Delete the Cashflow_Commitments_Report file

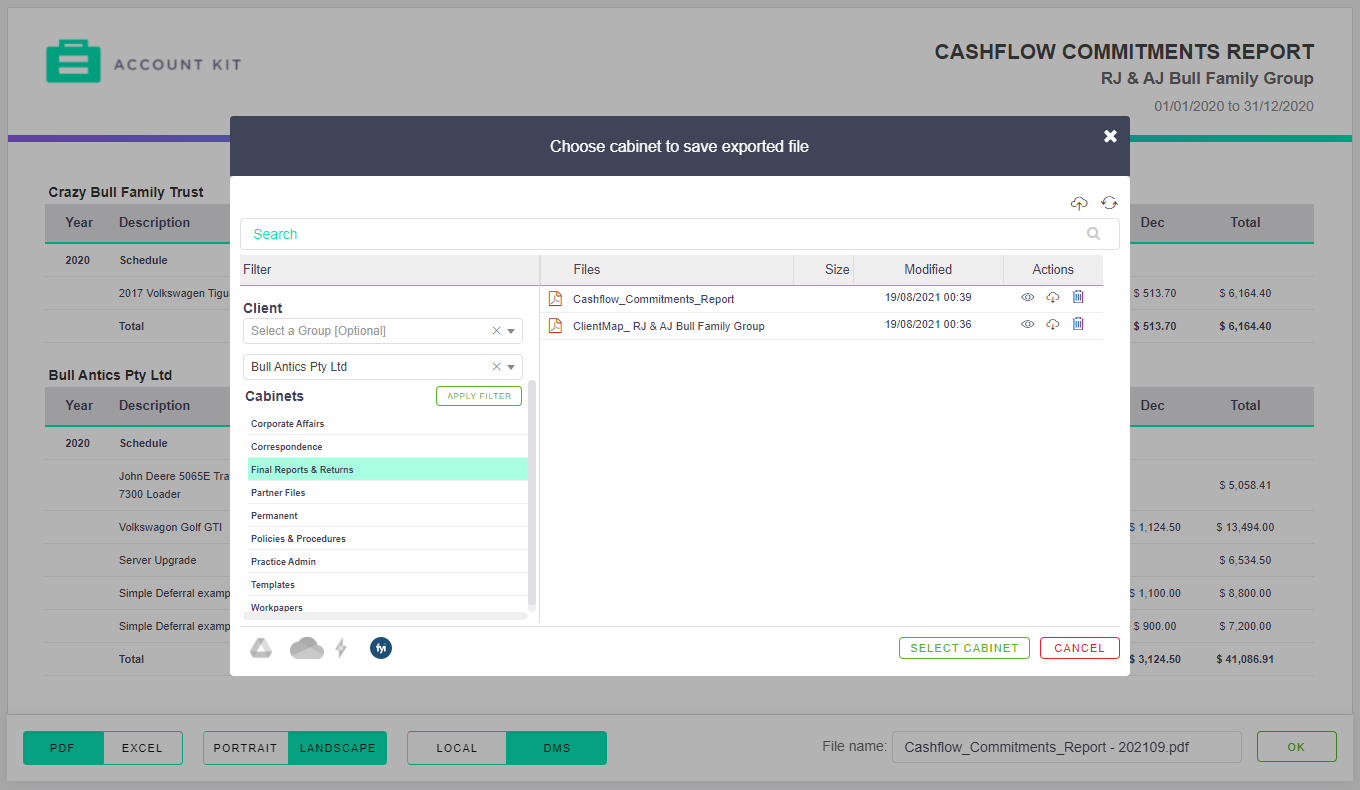(x=1078, y=297)
